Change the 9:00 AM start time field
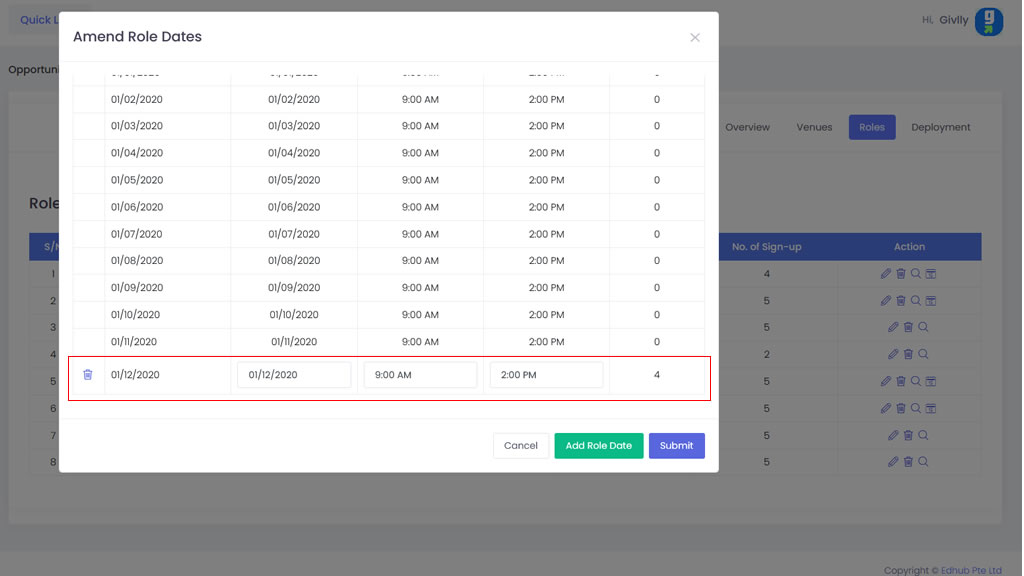This screenshot has height=576, width=1024. pyautogui.click(x=420, y=375)
